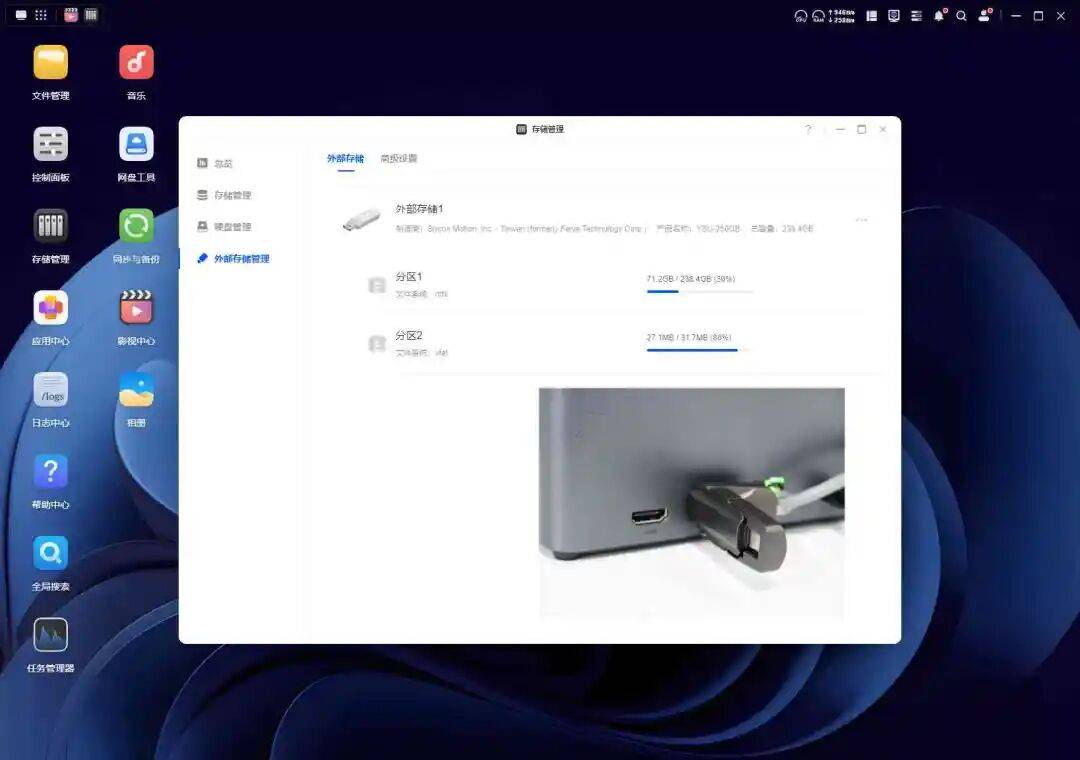Switch to the 外部存储 tab

[x=345, y=158]
